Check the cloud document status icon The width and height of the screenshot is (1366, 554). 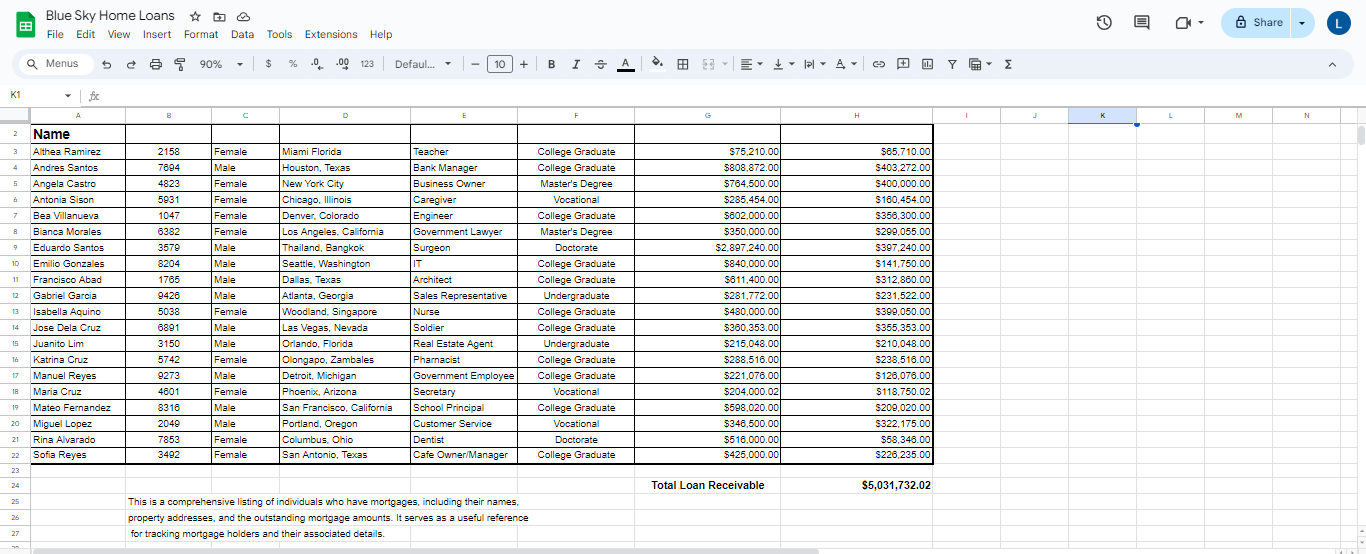pos(243,17)
